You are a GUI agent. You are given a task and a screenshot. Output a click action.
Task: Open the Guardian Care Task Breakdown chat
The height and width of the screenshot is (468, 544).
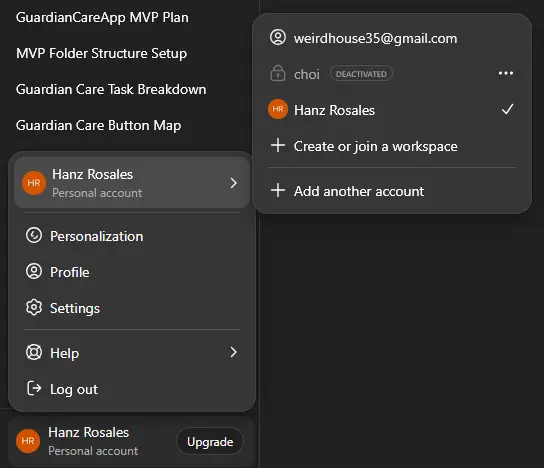point(111,90)
